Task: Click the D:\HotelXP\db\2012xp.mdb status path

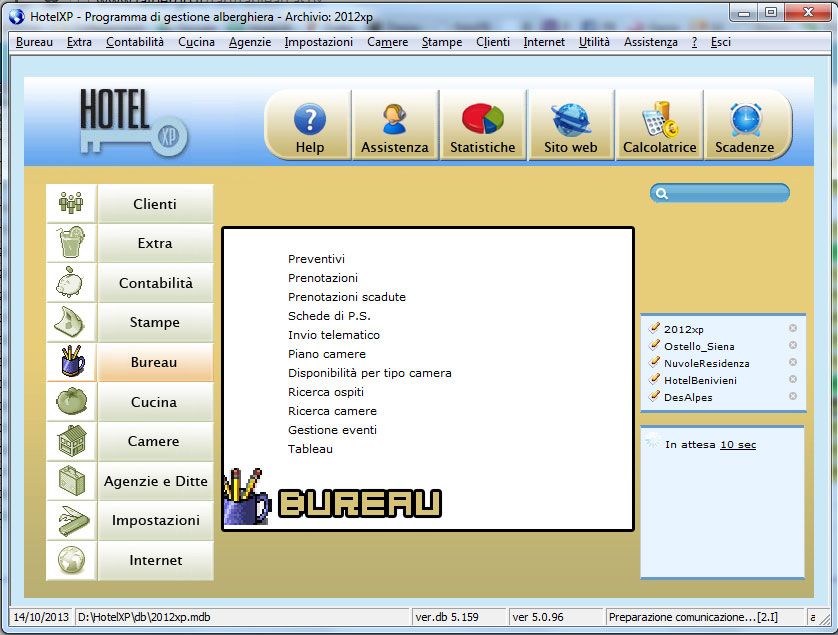Action: (144, 617)
